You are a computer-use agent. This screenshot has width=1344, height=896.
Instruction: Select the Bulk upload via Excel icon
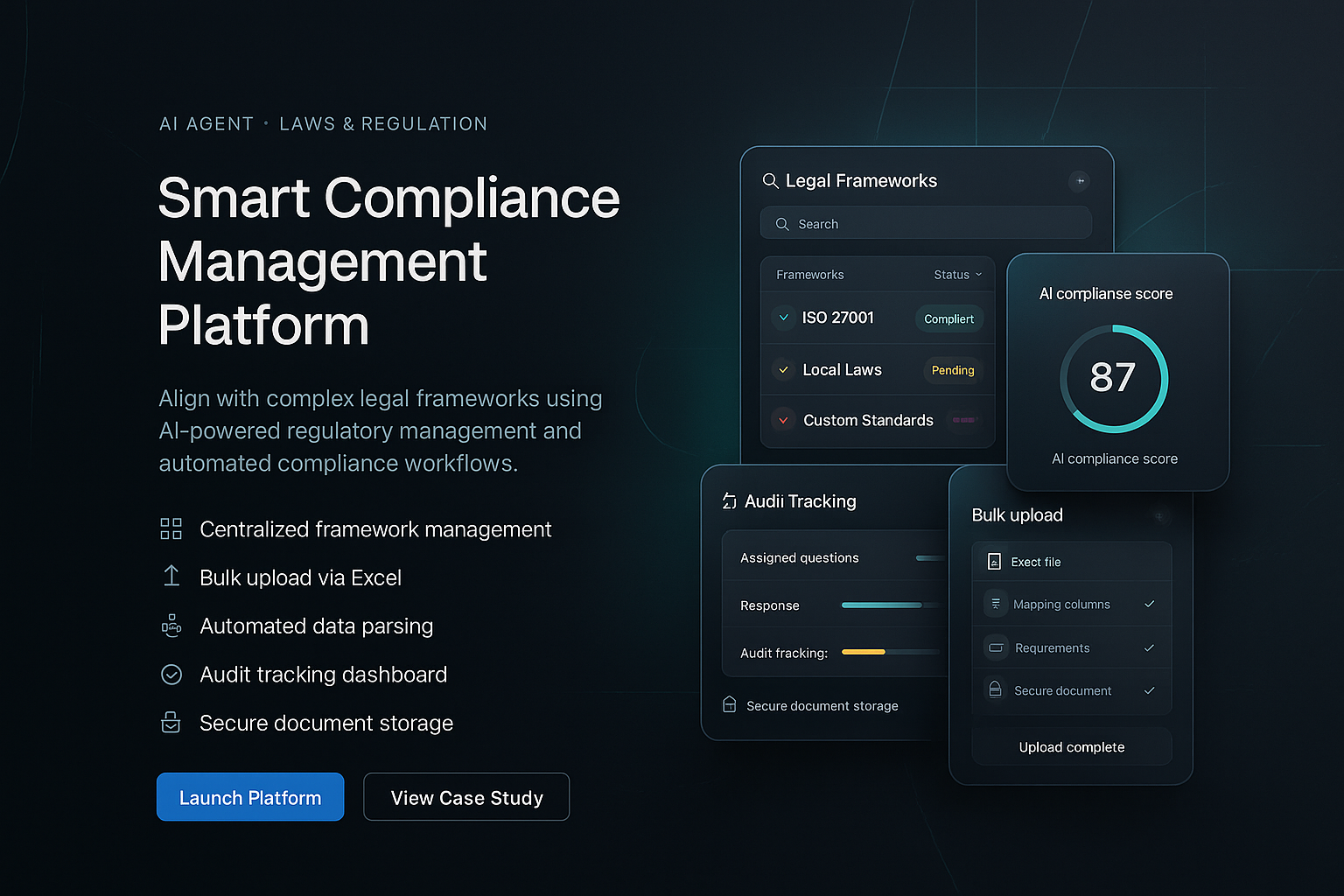click(x=171, y=577)
